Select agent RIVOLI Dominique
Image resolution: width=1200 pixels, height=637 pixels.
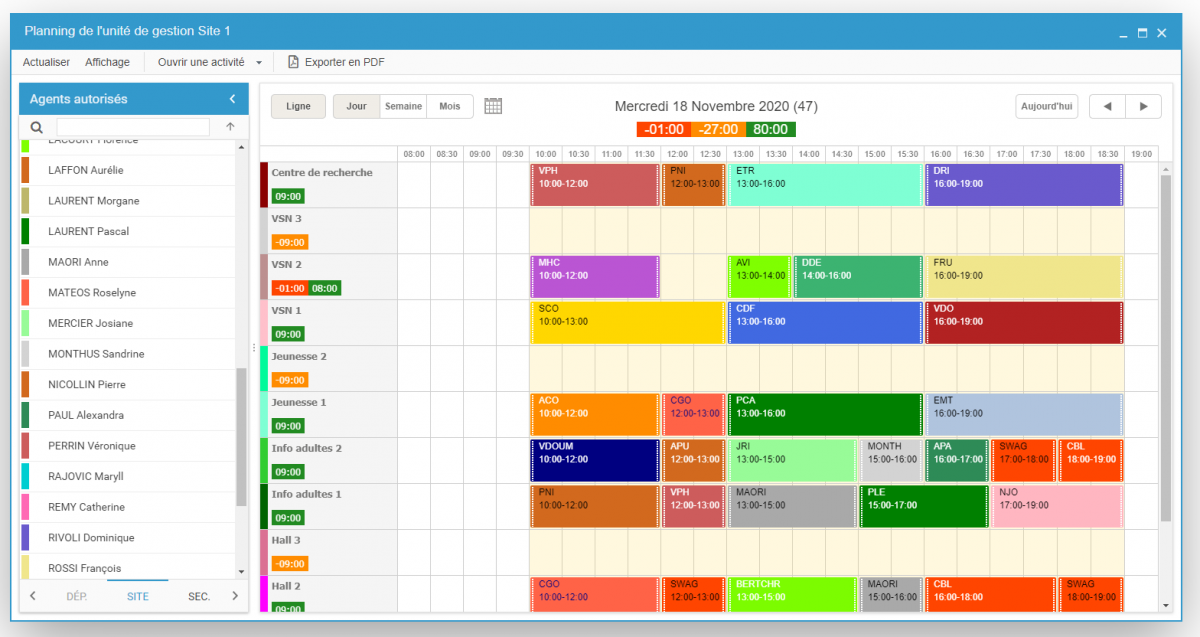[x=127, y=538]
